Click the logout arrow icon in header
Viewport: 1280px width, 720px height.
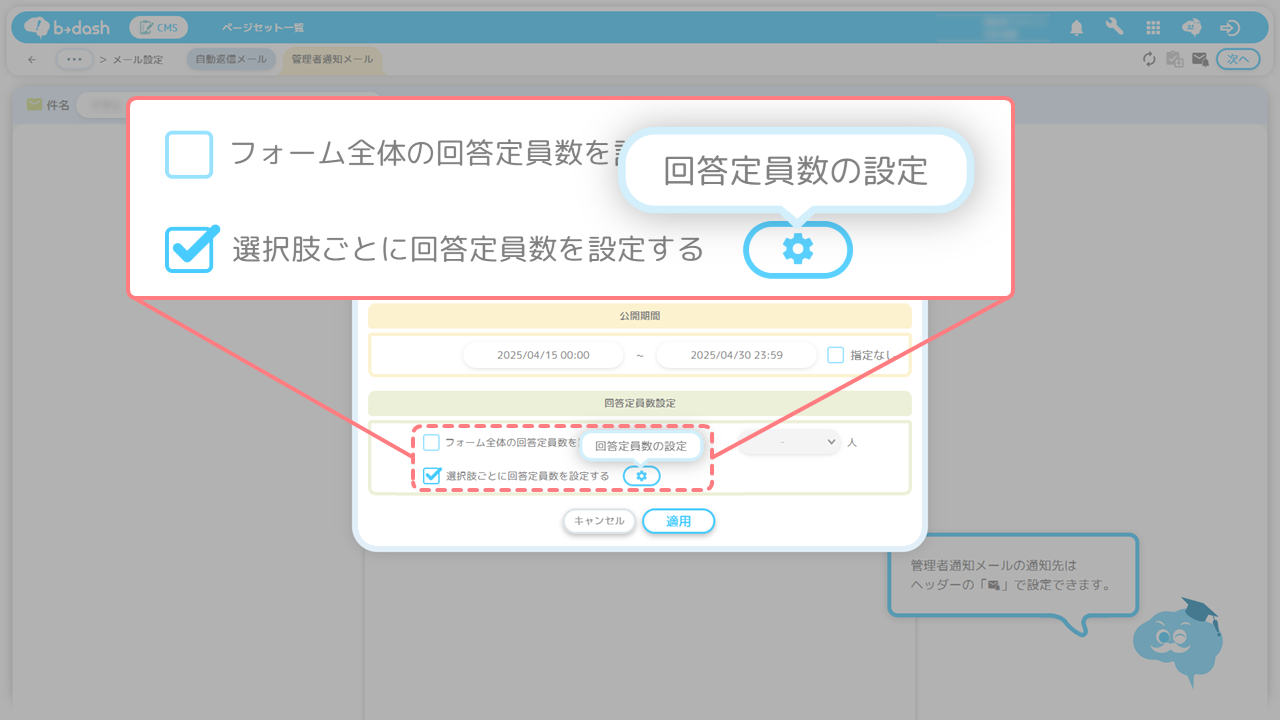click(1230, 28)
